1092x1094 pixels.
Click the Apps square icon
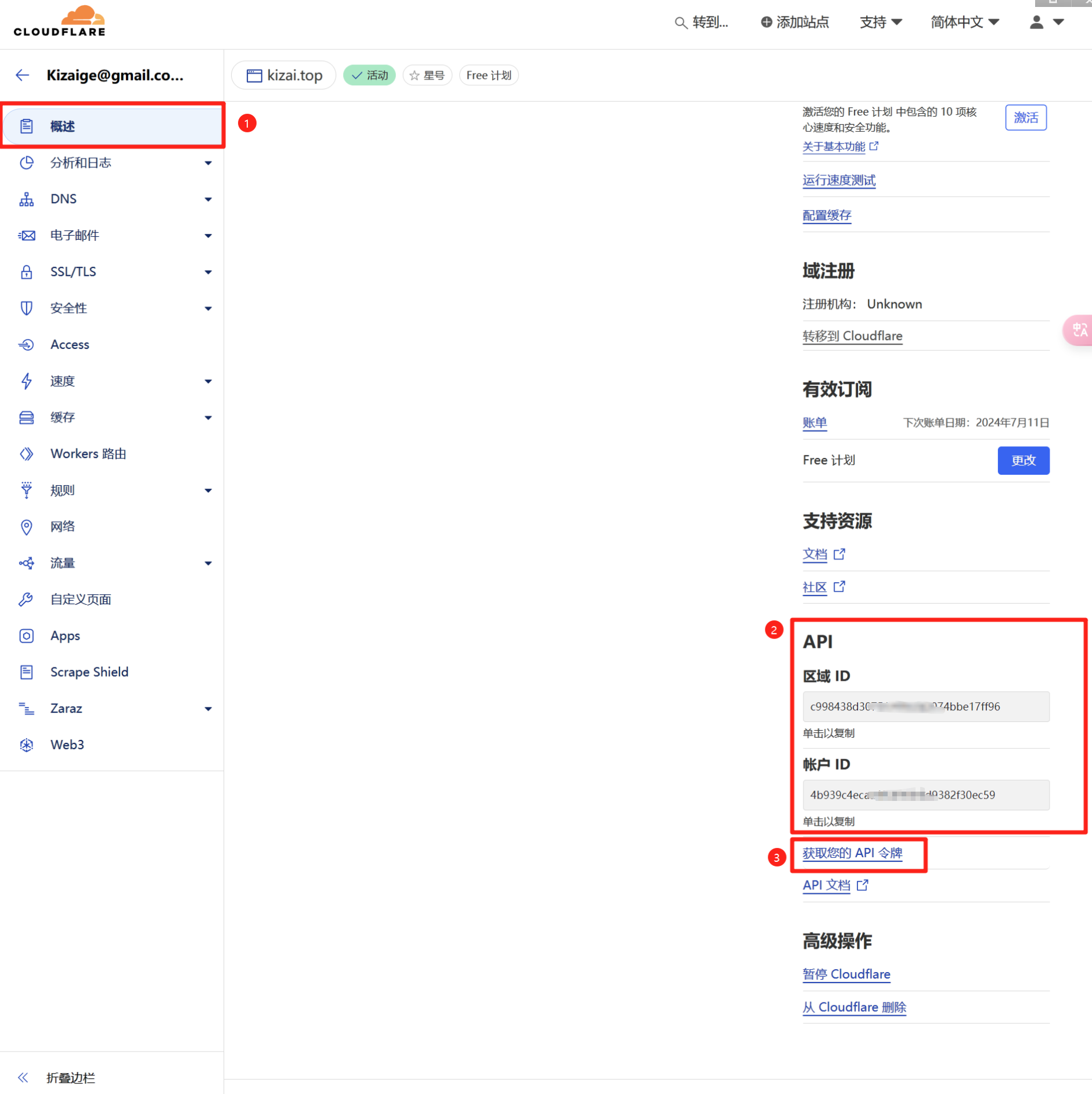(26, 636)
